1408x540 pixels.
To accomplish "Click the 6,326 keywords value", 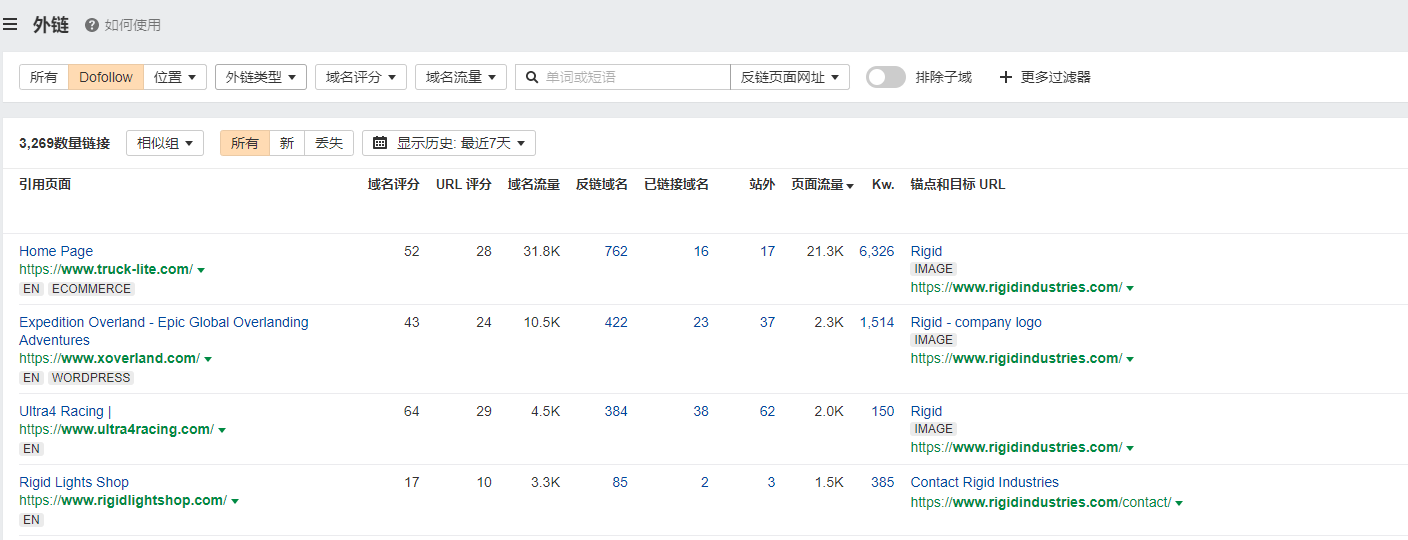I will point(877,251).
